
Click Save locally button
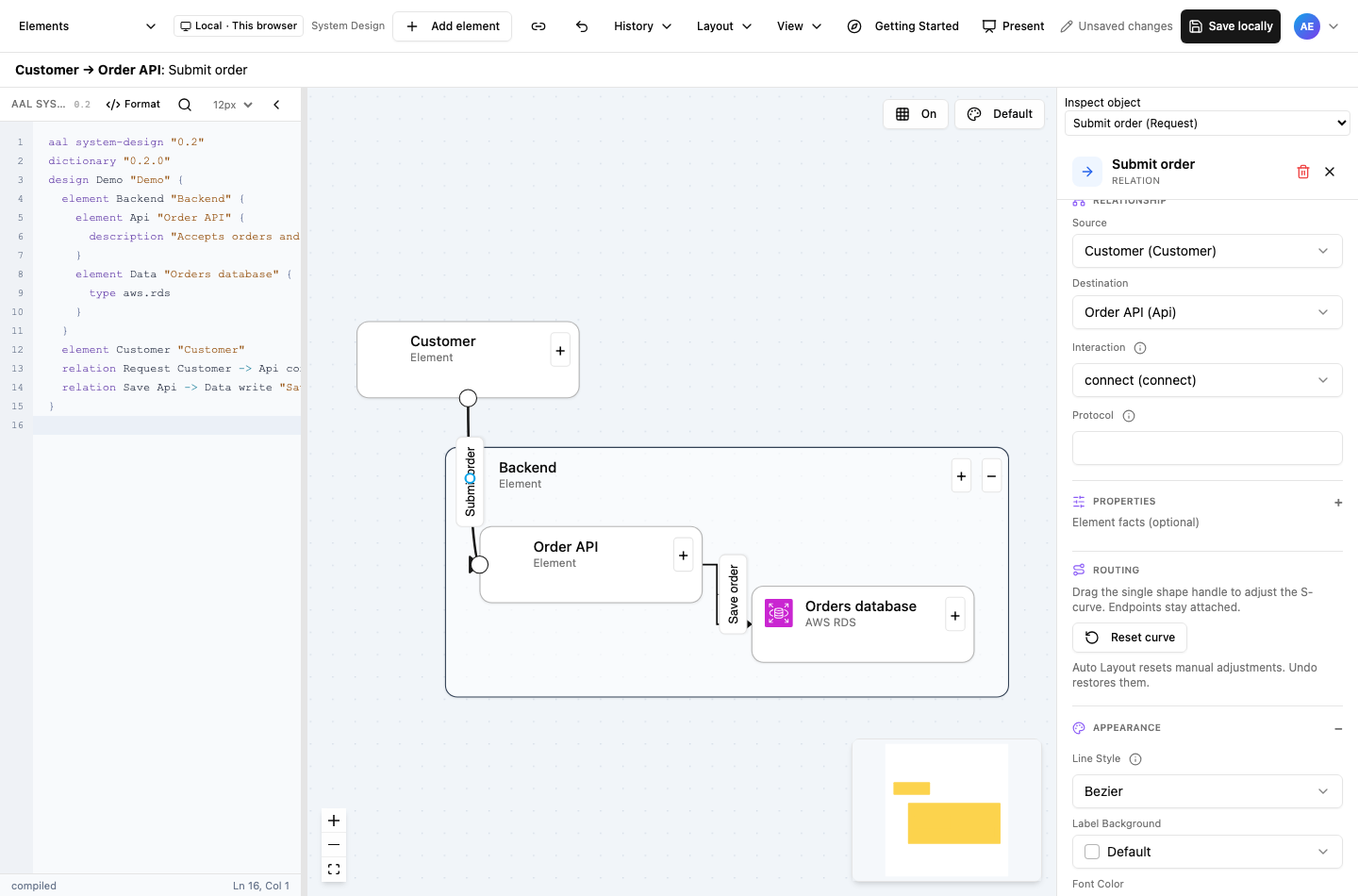[1231, 26]
